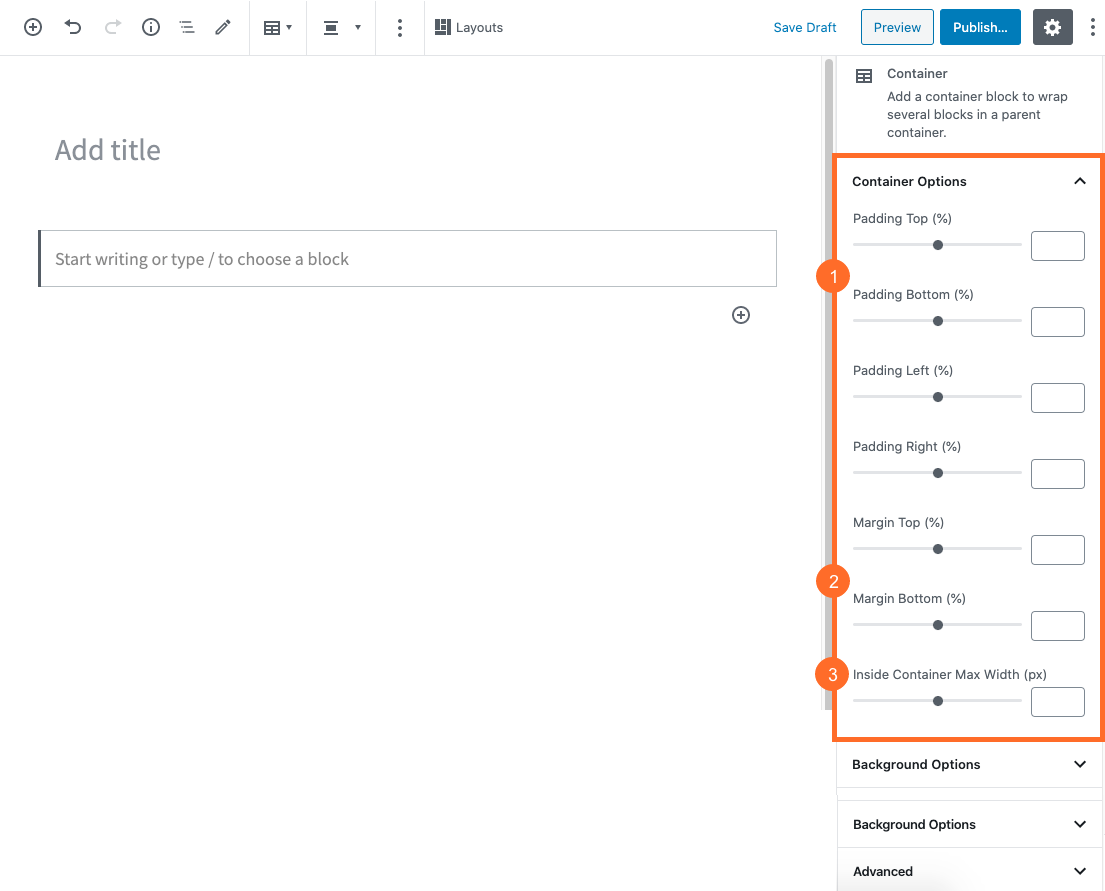Open the change alignment dropdown
This screenshot has height=891, width=1105.
pyautogui.click(x=341, y=28)
